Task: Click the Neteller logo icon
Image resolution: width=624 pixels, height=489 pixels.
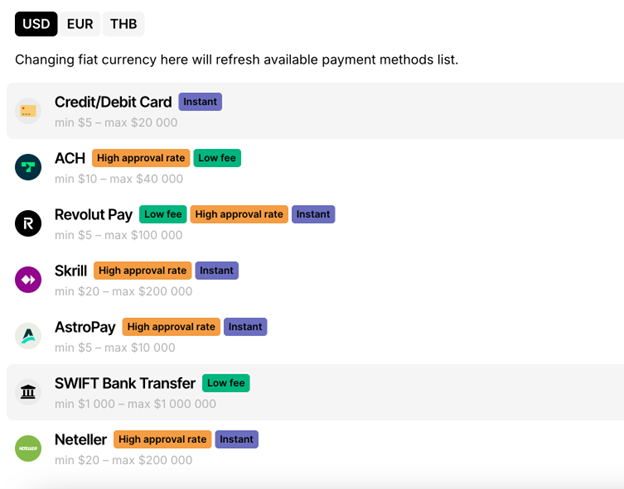Action: (28, 448)
